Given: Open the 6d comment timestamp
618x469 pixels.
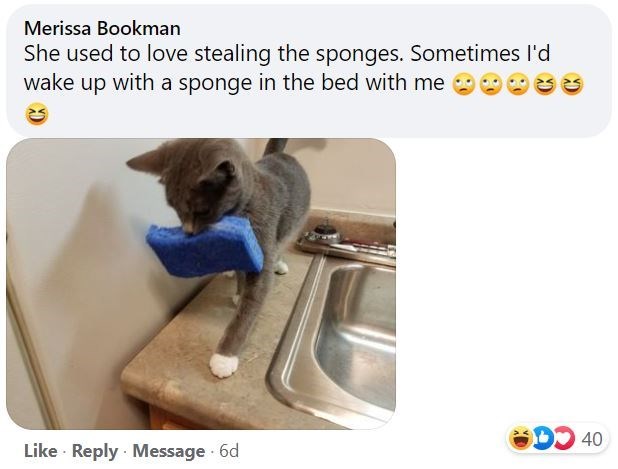Looking at the screenshot, I should (x=228, y=451).
